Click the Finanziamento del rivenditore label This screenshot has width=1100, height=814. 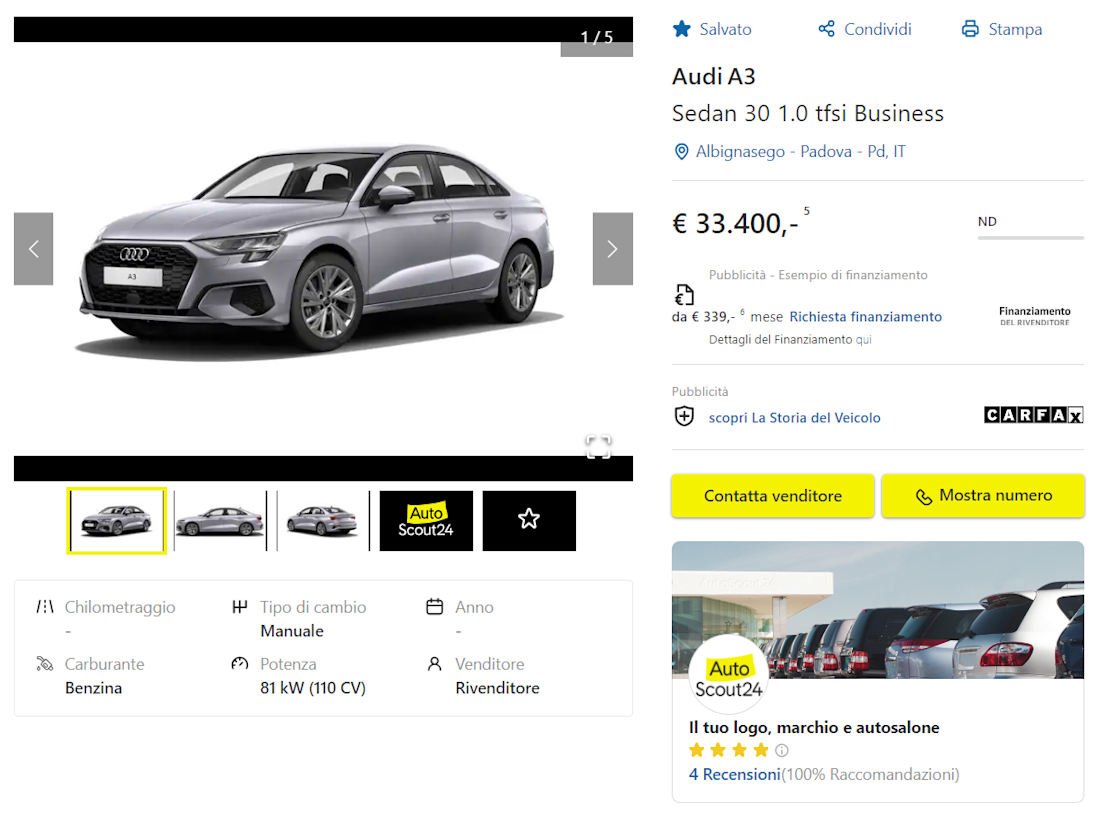1035,316
